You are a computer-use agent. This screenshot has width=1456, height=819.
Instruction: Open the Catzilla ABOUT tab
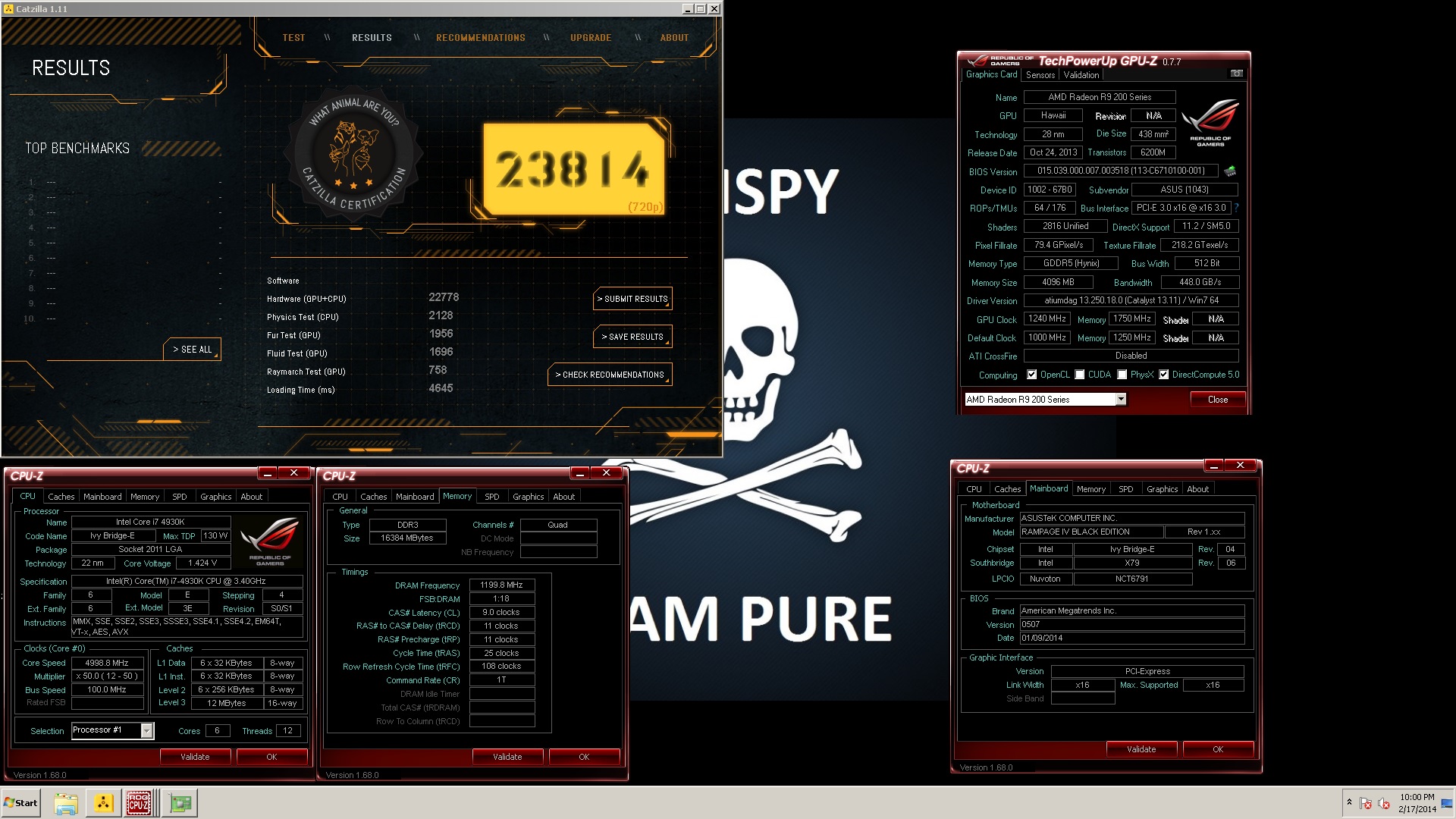click(674, 38)
